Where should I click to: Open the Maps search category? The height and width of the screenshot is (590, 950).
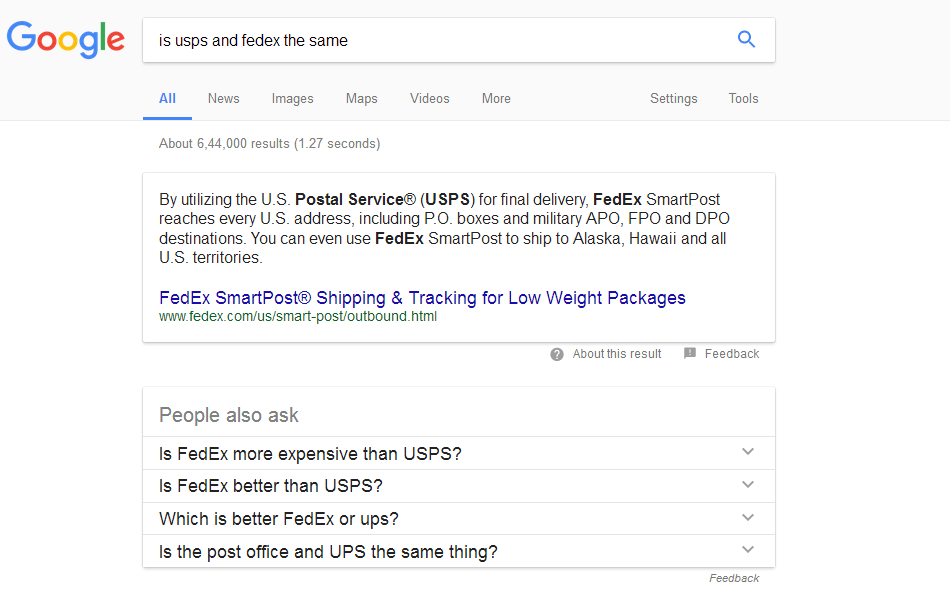[361, 98]
